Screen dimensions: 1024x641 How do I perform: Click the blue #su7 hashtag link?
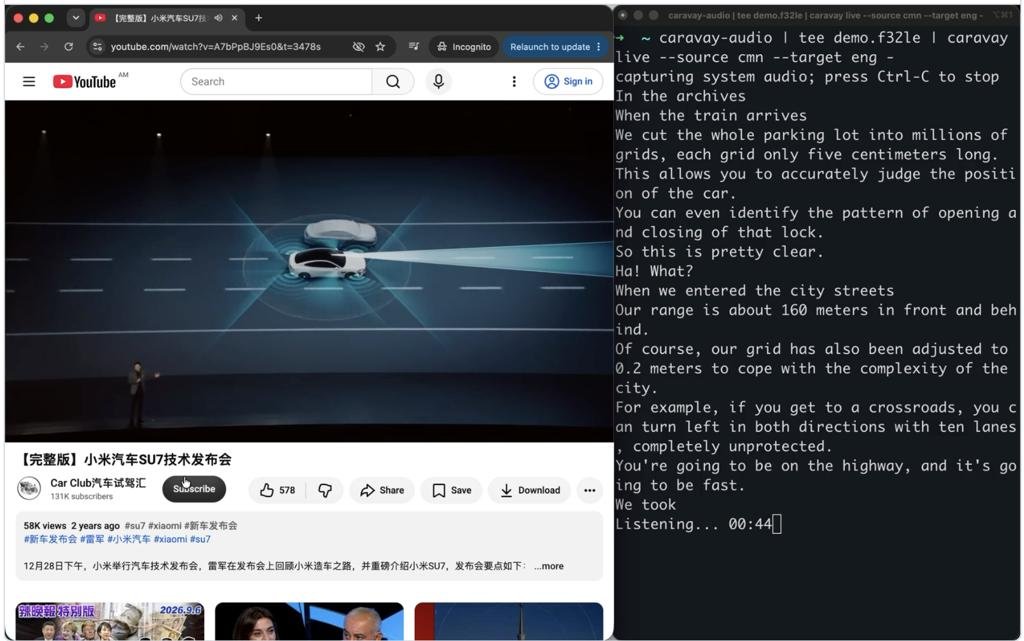[x=200, y=539]
